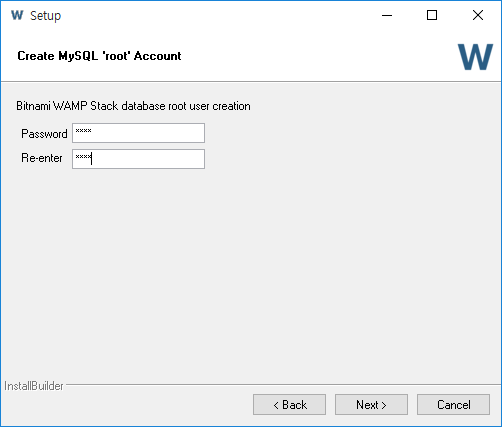Click the white header banner background
Viewport: 502px width, 427px height.
(x=317, y=56)
